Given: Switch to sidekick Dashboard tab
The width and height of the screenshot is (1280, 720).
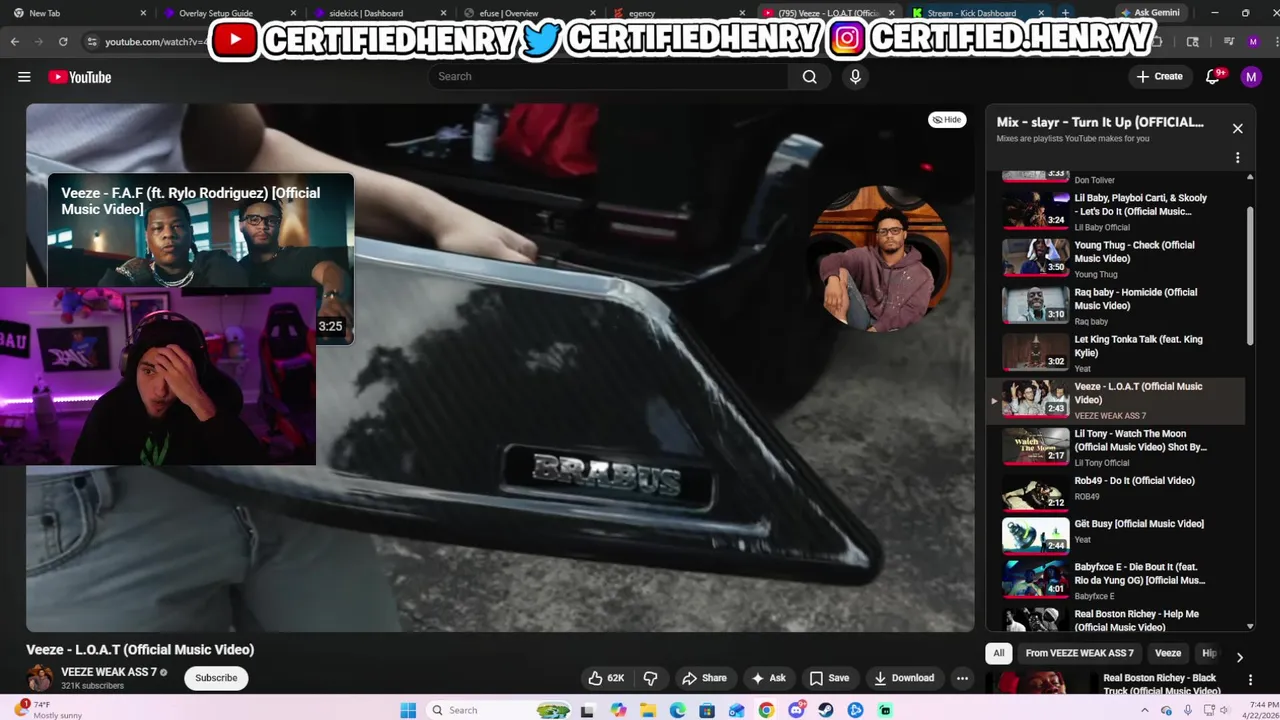Looking at the screenshot, I should (x=380, y=13).
